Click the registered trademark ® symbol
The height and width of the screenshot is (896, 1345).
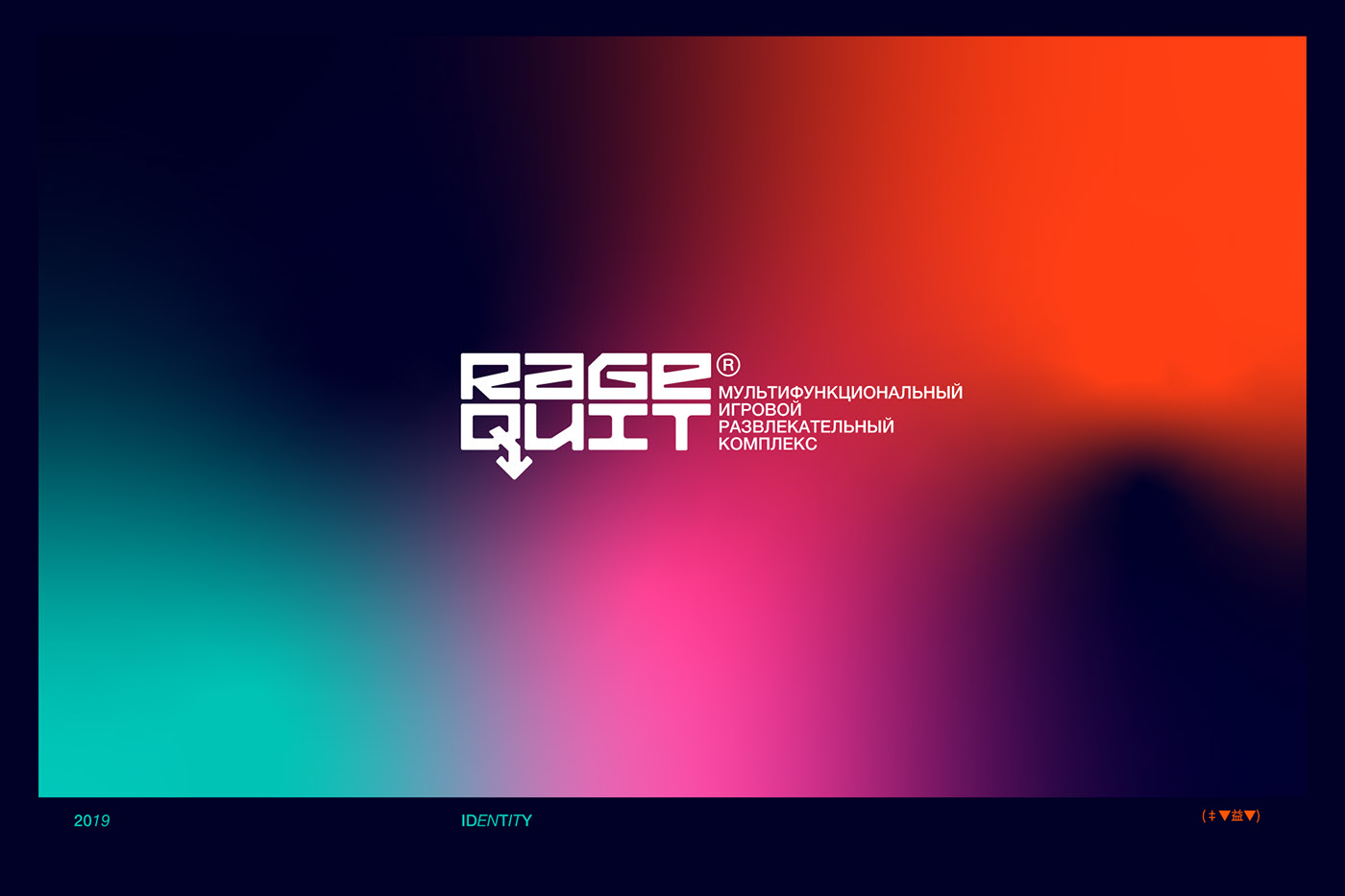[728, 365]
